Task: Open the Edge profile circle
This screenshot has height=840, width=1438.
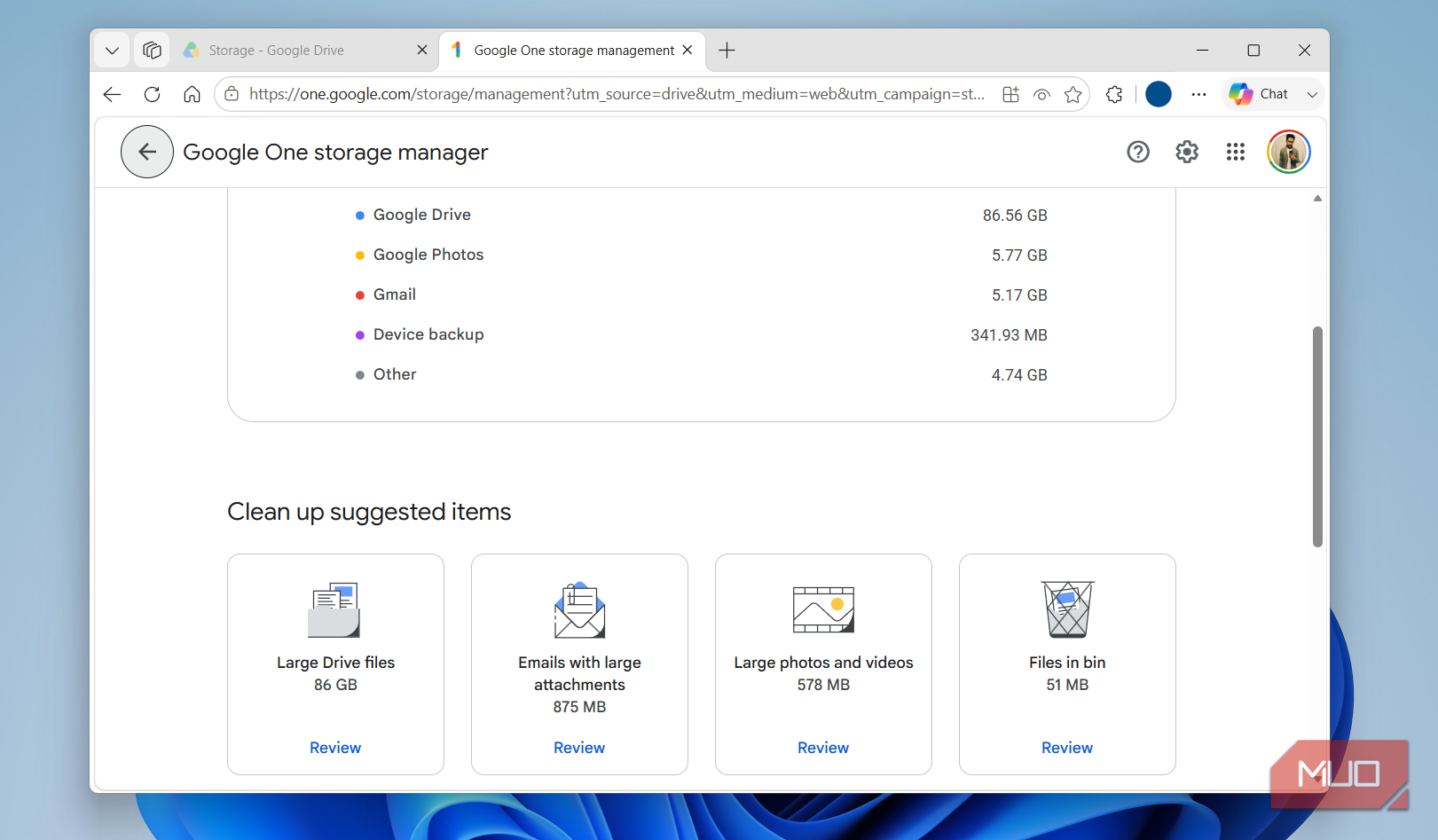Action: pos(1159,94)
